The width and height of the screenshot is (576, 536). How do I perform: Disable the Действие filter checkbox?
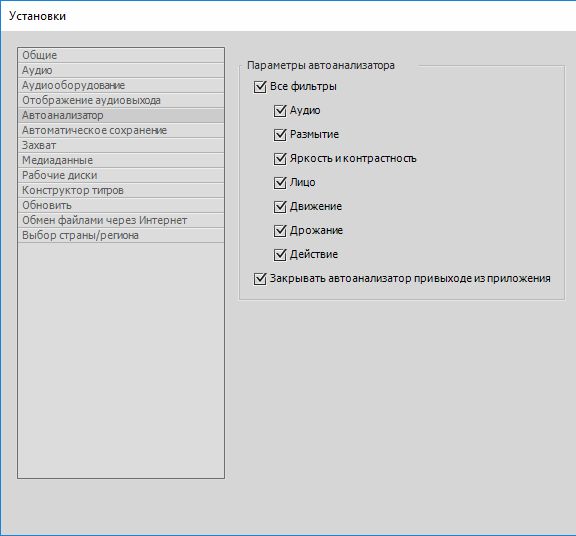280,255
